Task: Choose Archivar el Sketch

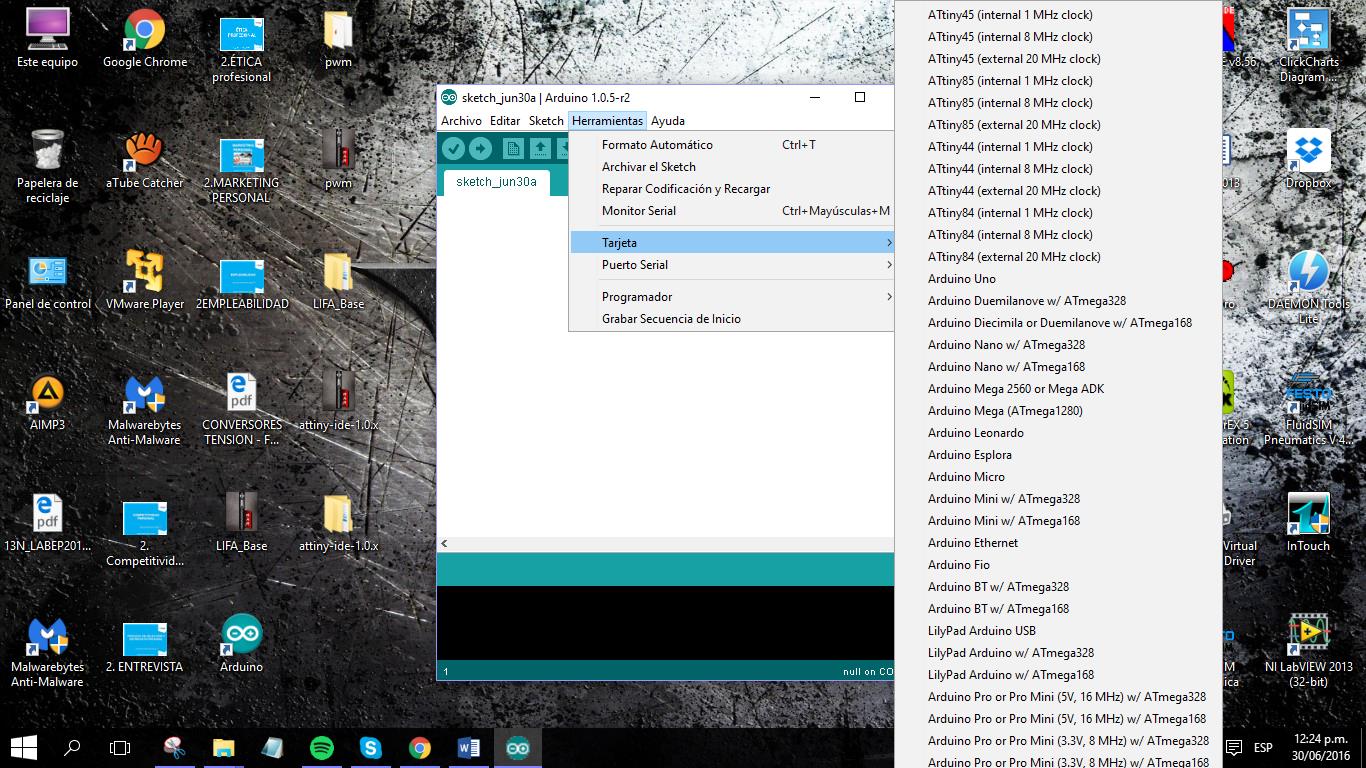Action: point(731,167)
